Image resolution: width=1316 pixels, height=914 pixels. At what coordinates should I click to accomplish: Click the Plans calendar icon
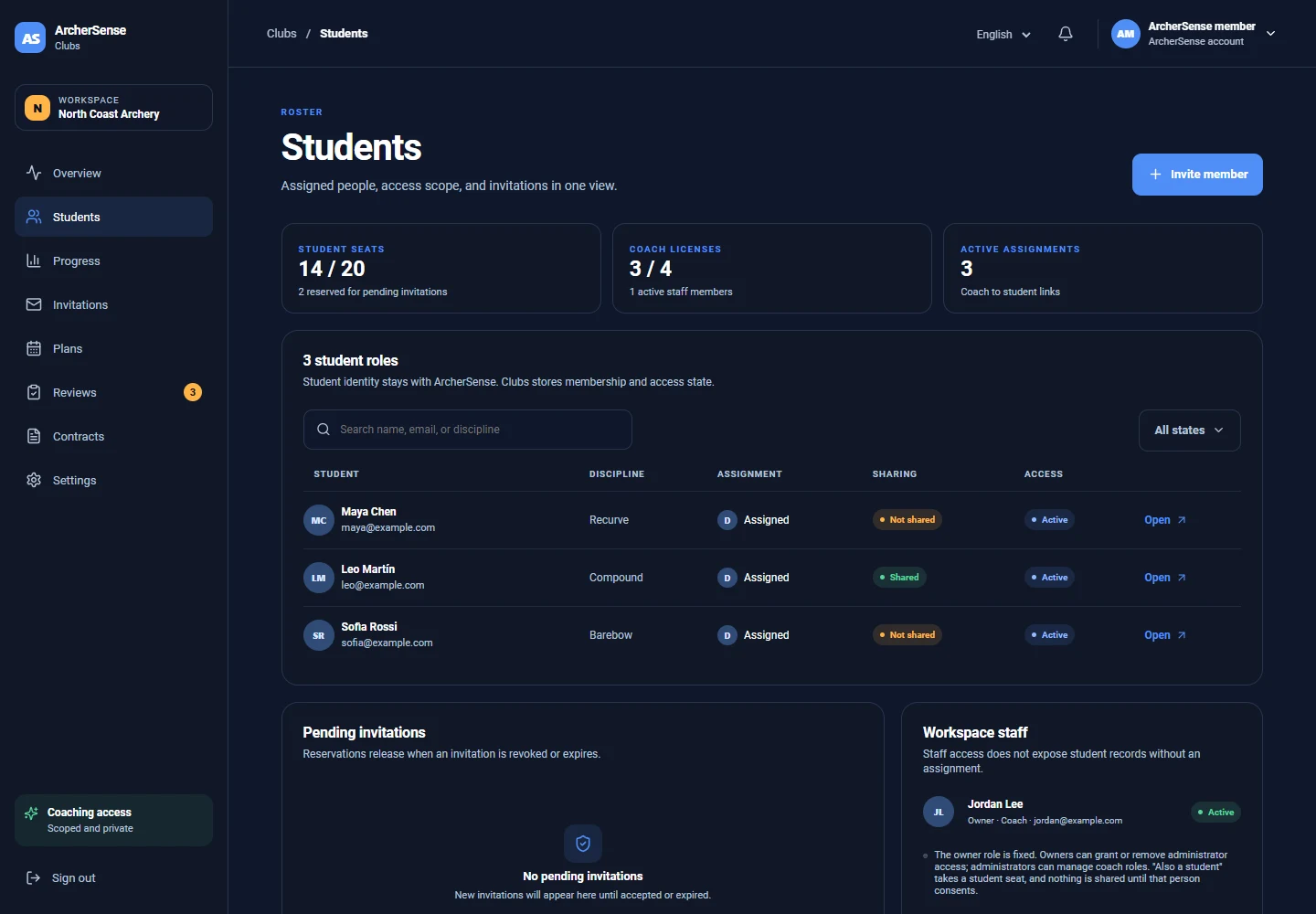pyautogui.click(x=34, y=348)
